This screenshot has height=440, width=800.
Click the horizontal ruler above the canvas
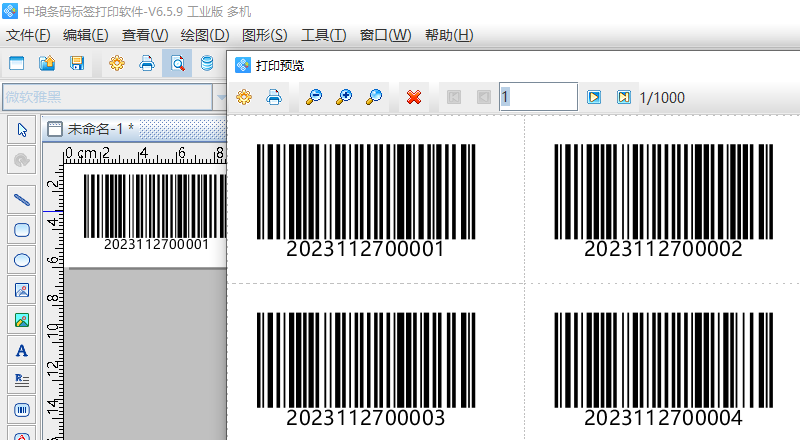(144, 154)
